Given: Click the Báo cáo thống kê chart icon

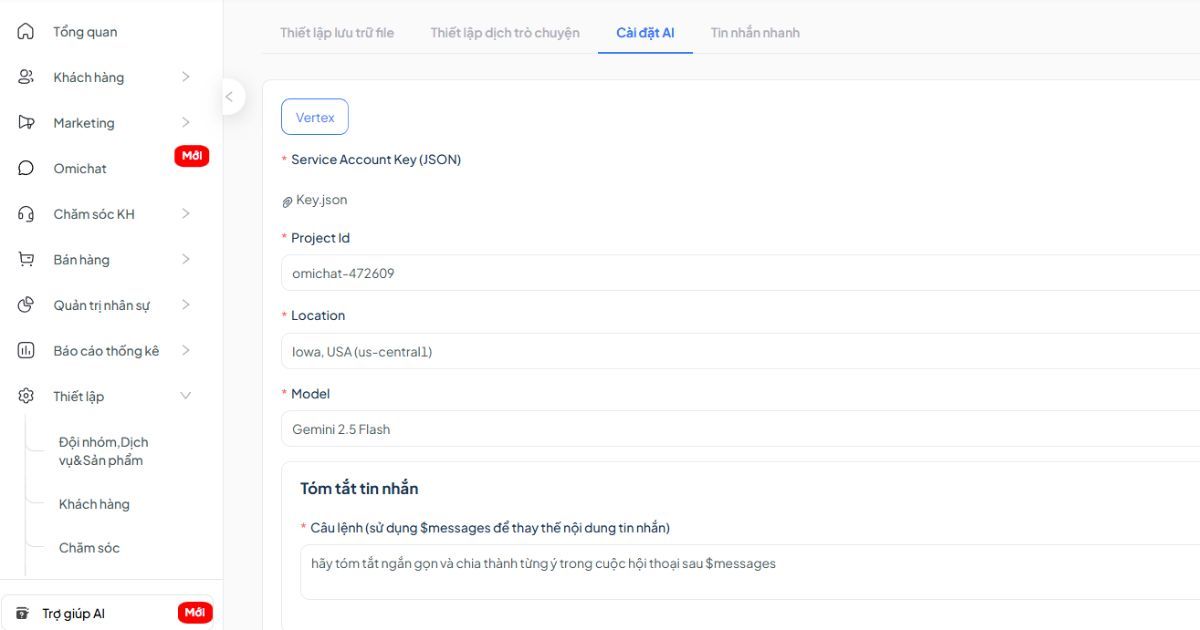Looking at the screenshot, I should pos(26,351).
